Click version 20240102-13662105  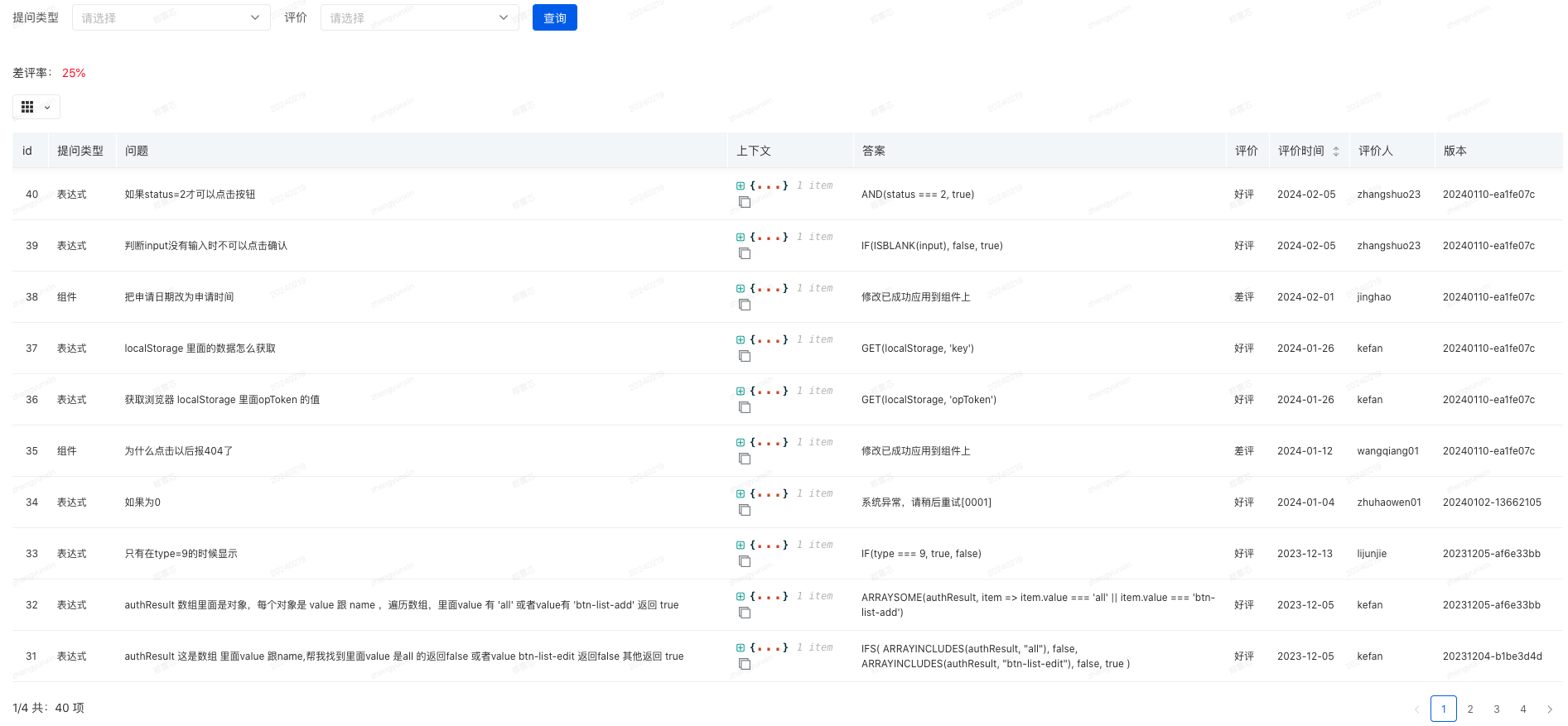(1492, 502)
